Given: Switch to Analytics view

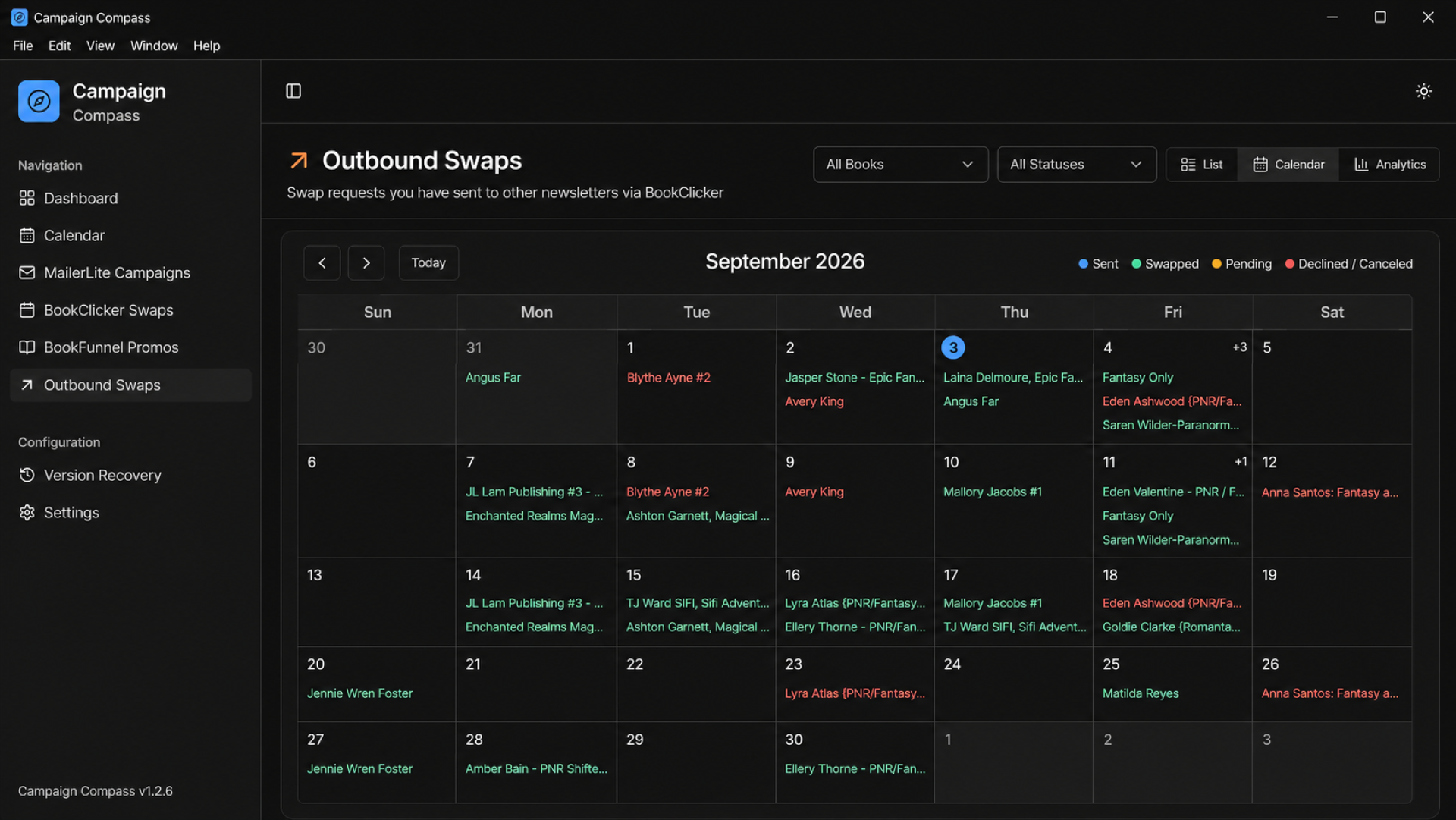Looking at the screenshot, I should click(1390, 165).
